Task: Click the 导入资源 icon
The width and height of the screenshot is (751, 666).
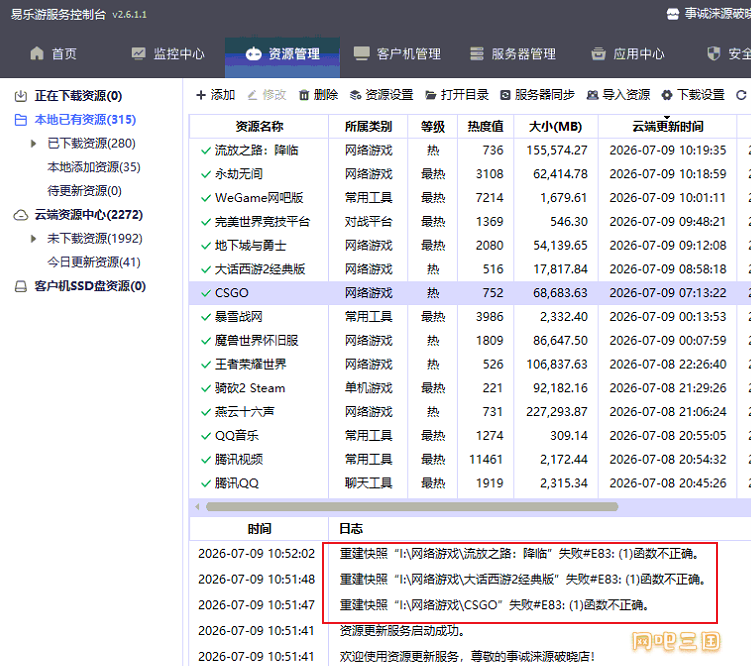Action: click(592, 95)
